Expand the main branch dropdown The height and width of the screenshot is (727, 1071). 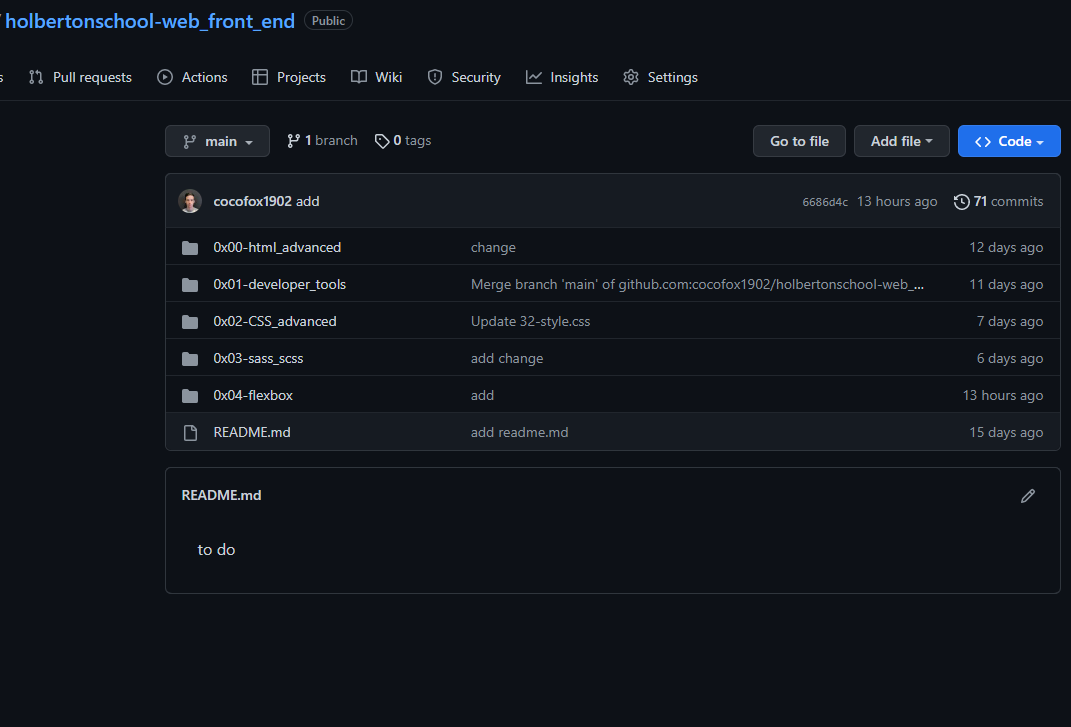pyautogui.click(x=217, y=141)
